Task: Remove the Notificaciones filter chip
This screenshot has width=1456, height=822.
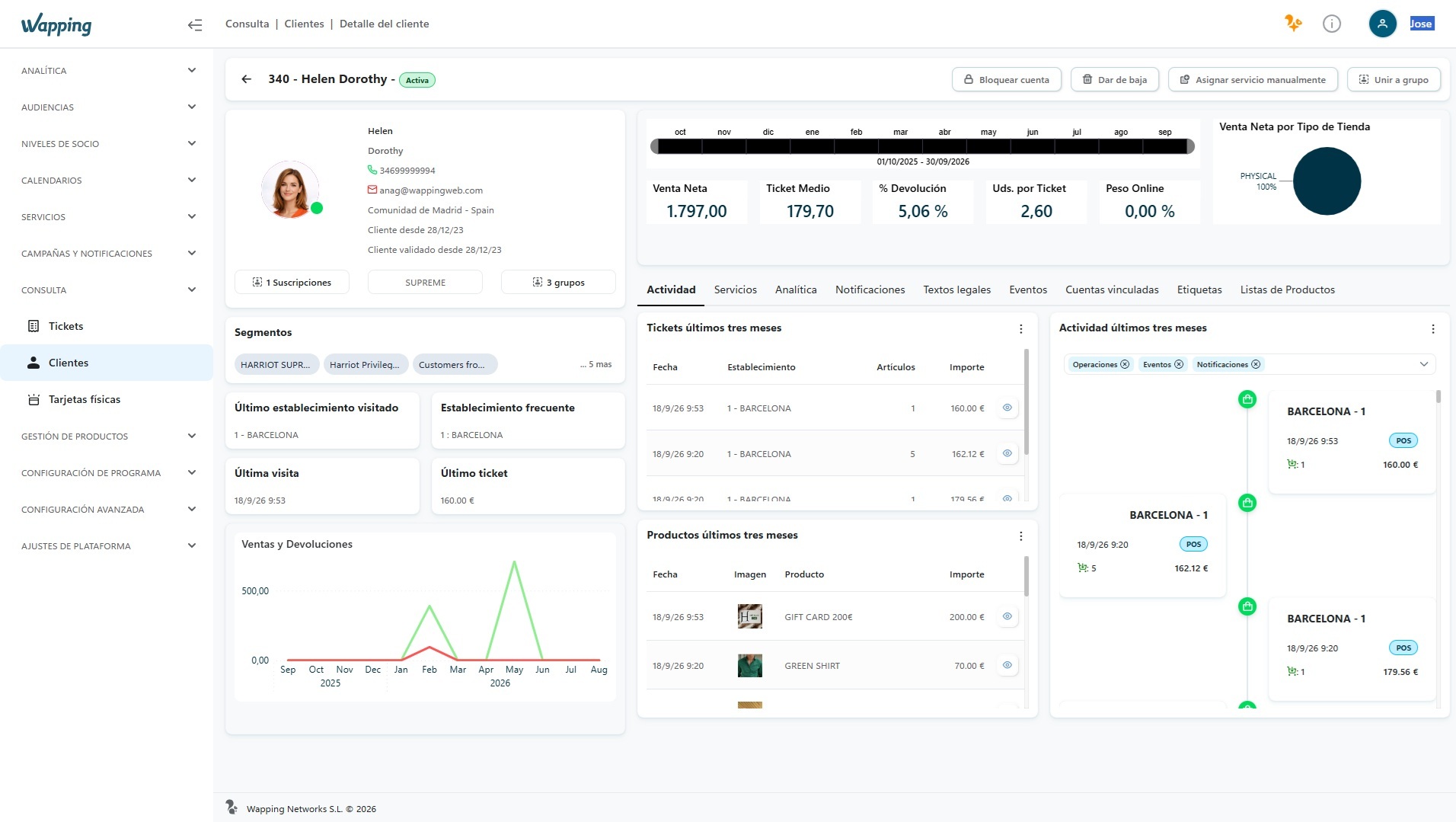Action: pyautogui.click(x=1256, y=365)
